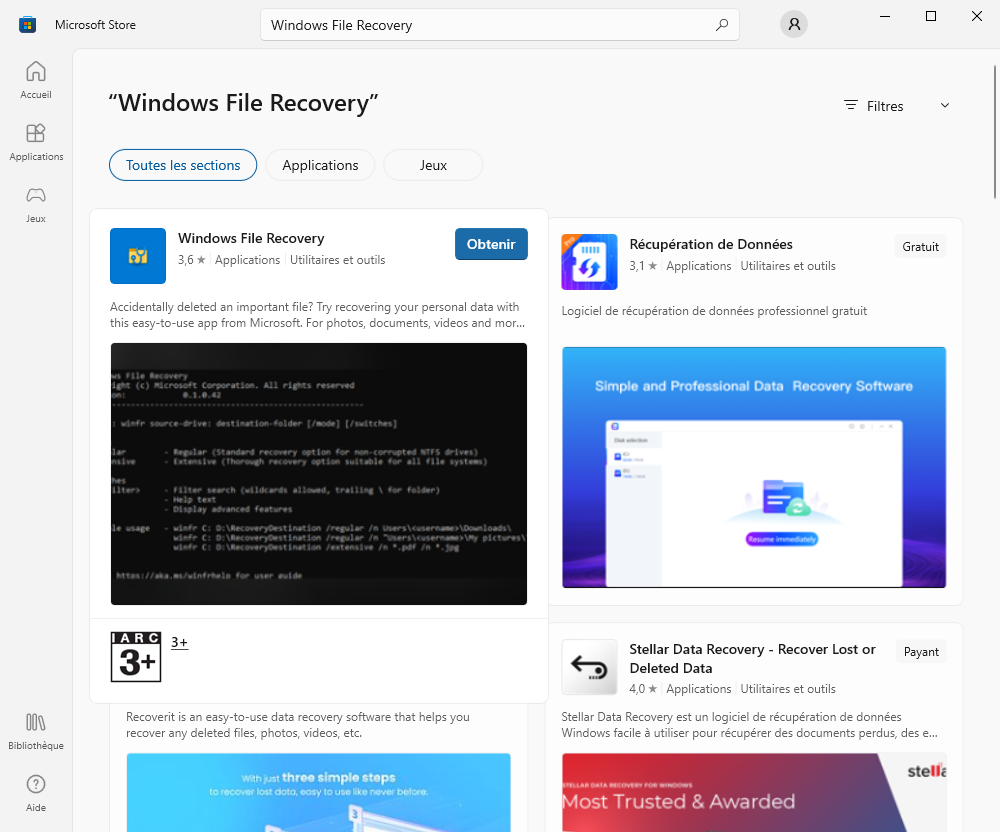Click the Windows File Recovery screenshot preview
This screenshot has height=832, width=1000.
pos(318,474)
